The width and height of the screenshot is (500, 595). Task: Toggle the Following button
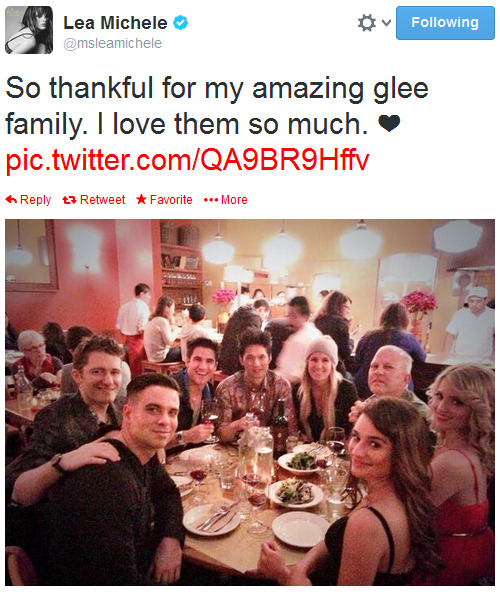[x=445, y=23]
